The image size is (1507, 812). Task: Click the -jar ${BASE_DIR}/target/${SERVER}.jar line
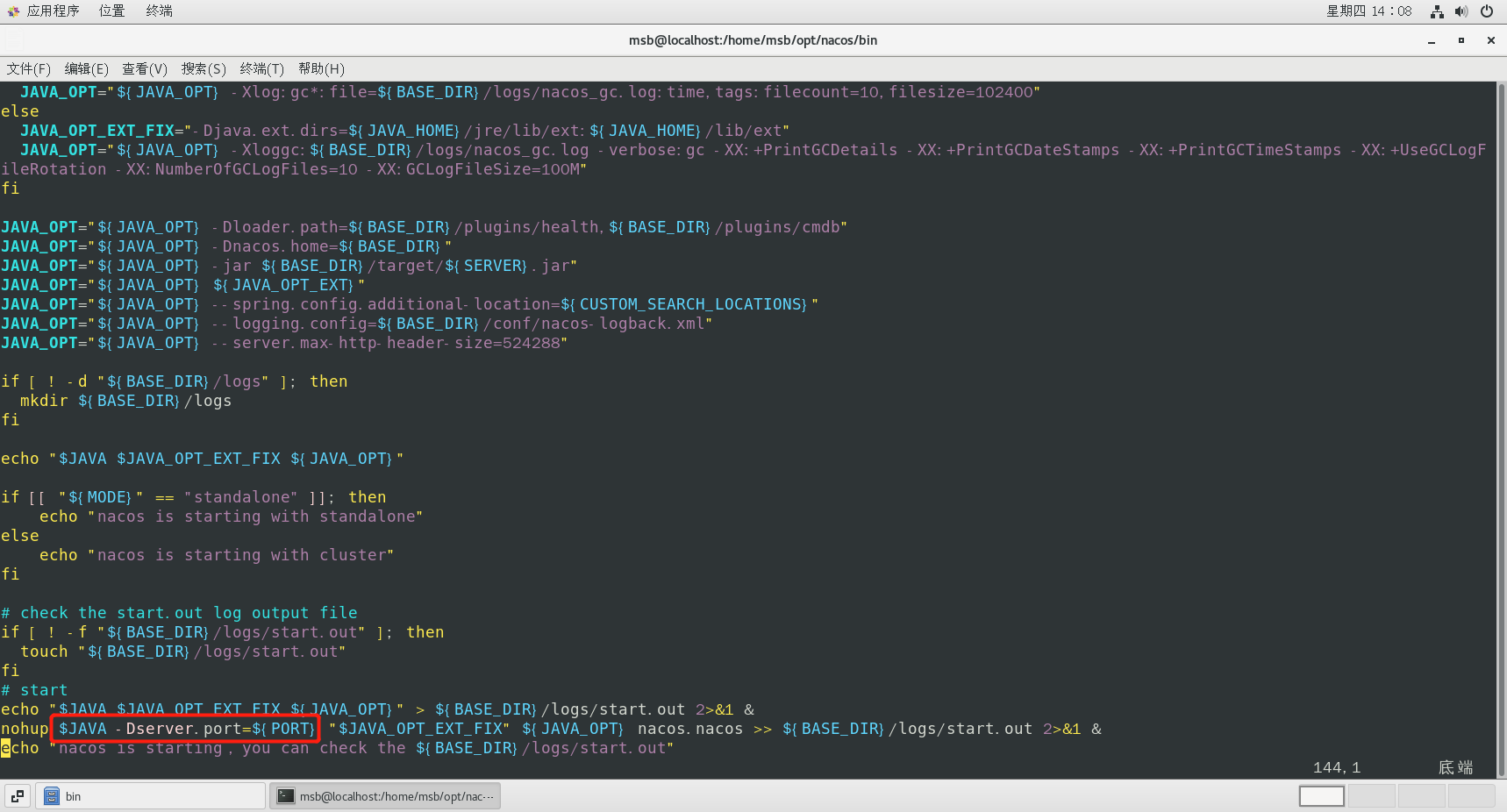pyautogui.click(x=289, y=266)
